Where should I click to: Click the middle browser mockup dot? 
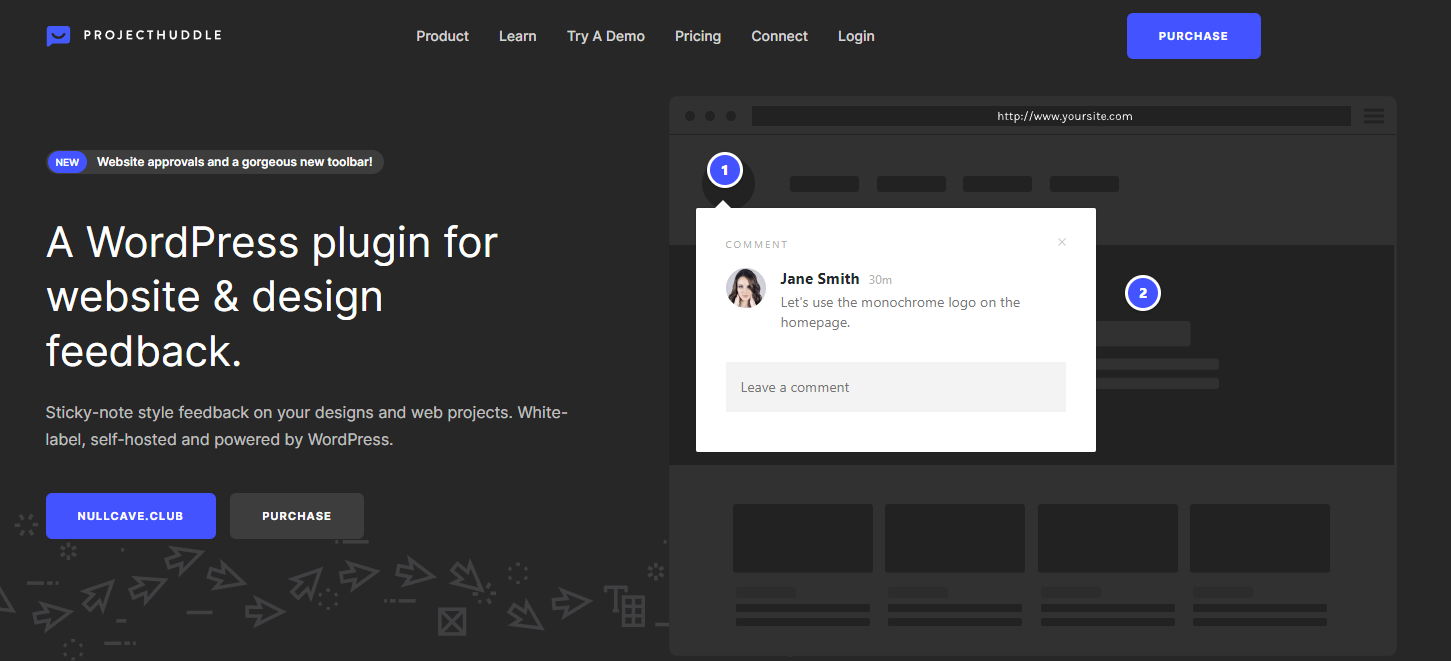710,115
